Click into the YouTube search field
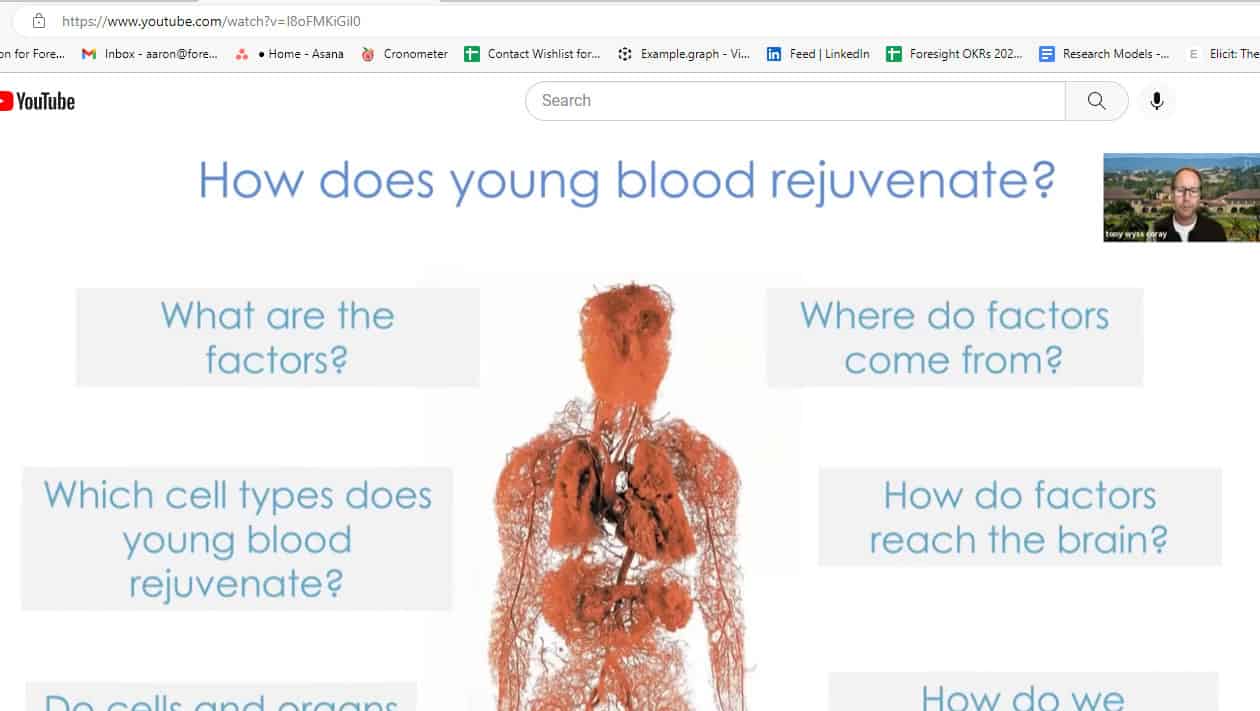This screenshot has height=711, width=1260. (x=795, y=101)
